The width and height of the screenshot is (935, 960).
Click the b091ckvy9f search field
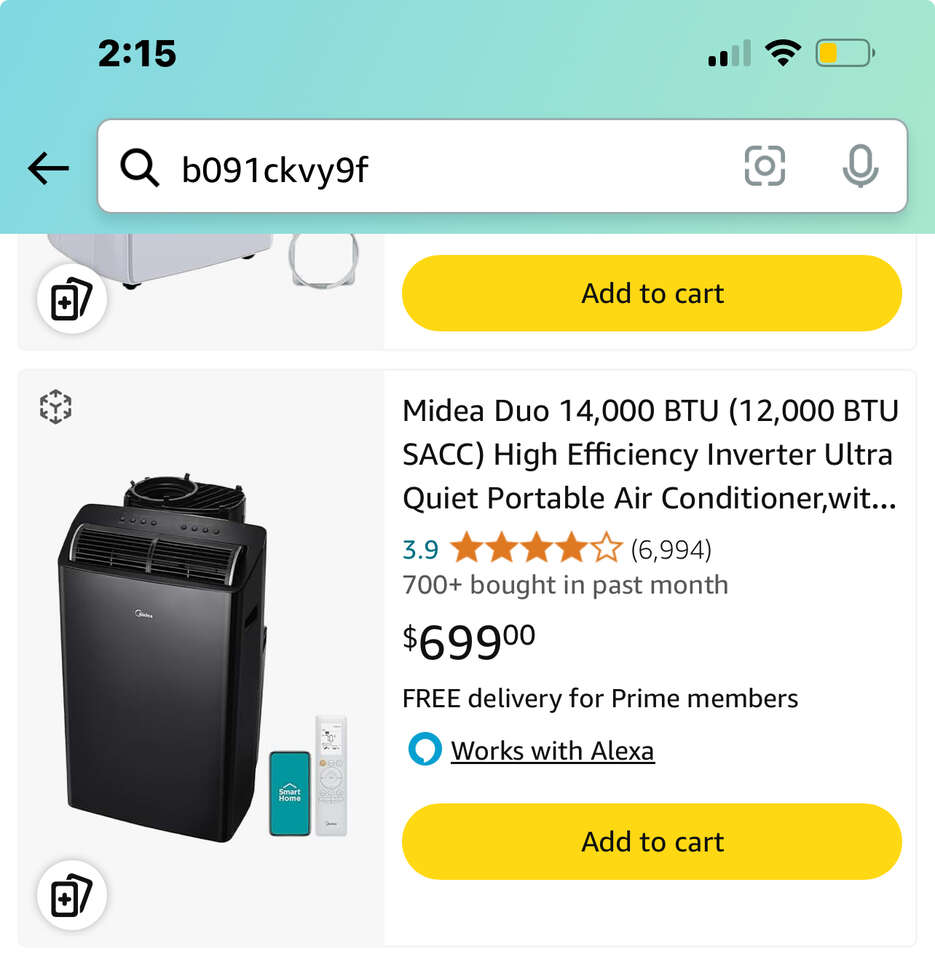[x=450, y=168]
